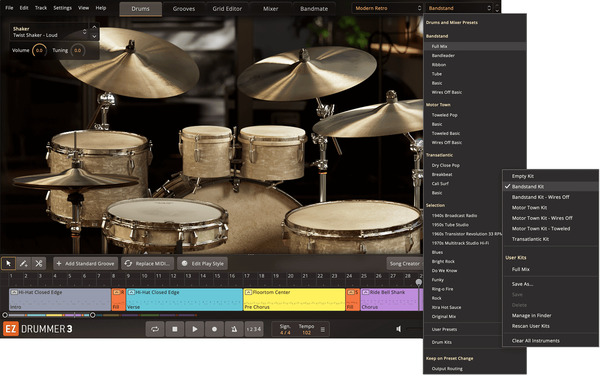Switch to the Mixer tab
This screenshot has height=376, width=600.
[271, 9]
